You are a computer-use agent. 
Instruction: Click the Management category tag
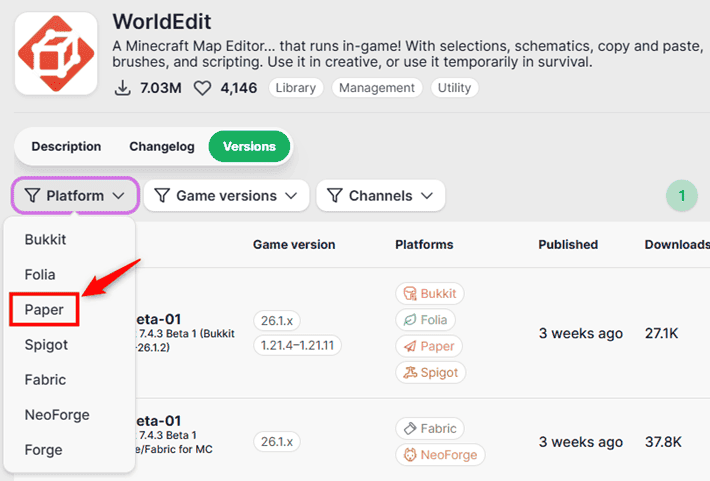pos(377,87)
